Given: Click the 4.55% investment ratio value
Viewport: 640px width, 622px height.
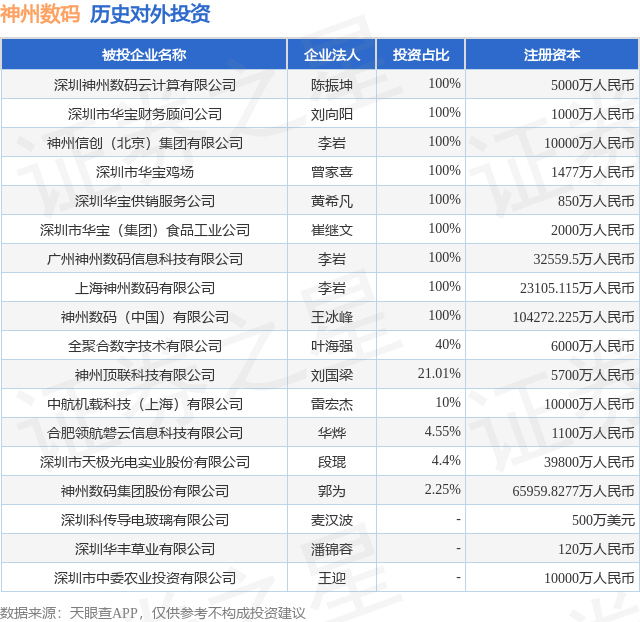Looking at the screenshot, I should coord(442,431).
